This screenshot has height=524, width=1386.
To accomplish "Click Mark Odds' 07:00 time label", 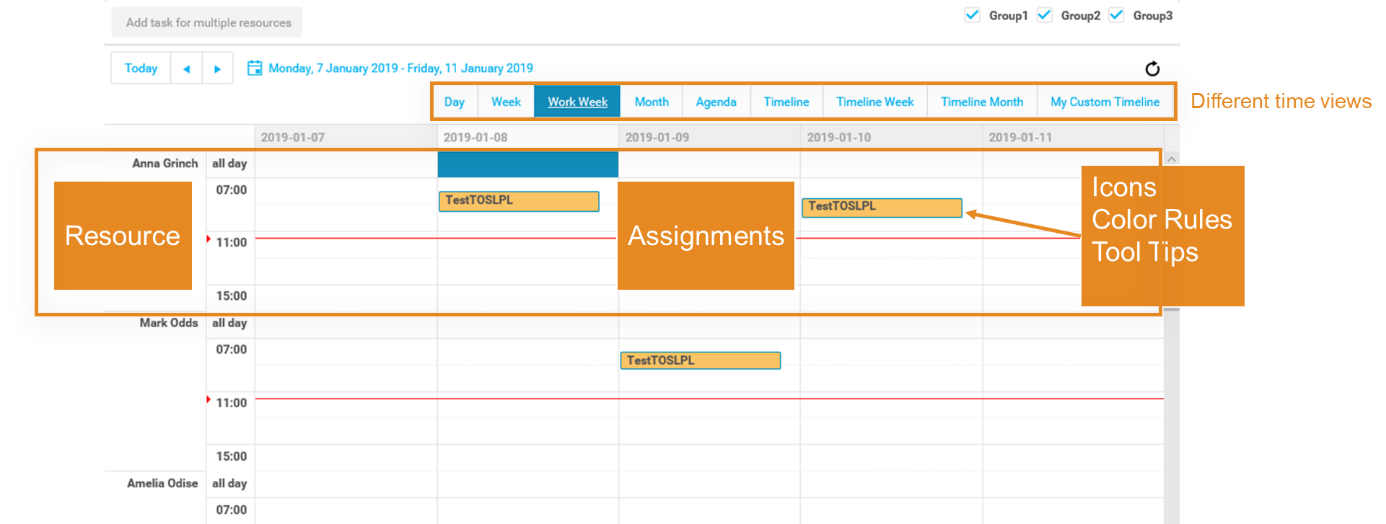I will (x=231, y=349).
